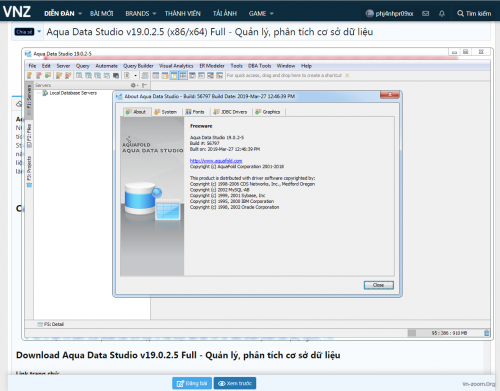Click the Freeware label in About dialog
Screen dimensions: 500x391
coord(201,126)
